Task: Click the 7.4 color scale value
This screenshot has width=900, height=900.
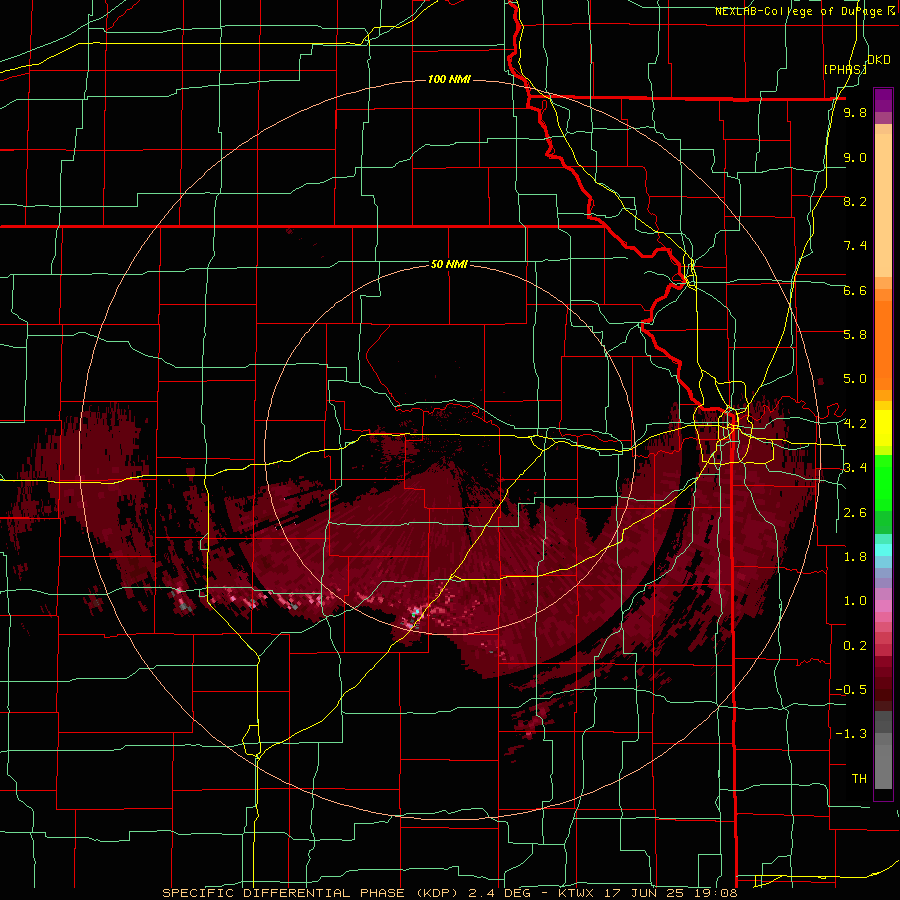Action: 855,246
